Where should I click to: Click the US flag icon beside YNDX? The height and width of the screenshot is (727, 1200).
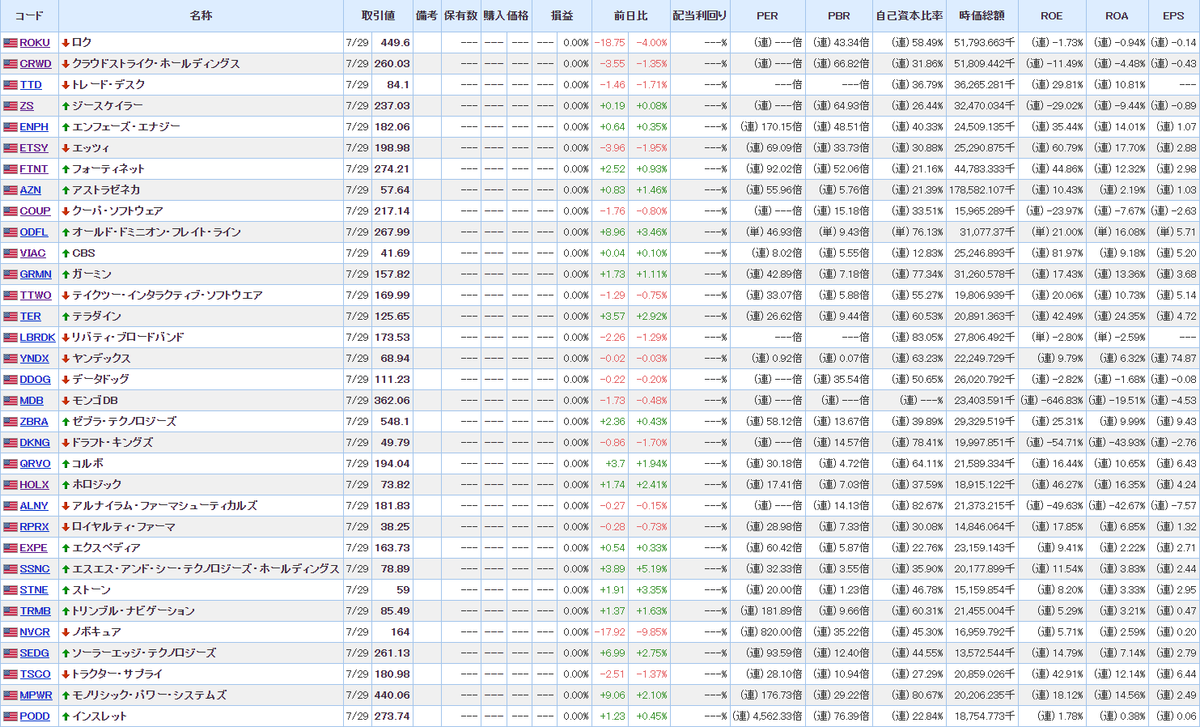pos(10,358)
